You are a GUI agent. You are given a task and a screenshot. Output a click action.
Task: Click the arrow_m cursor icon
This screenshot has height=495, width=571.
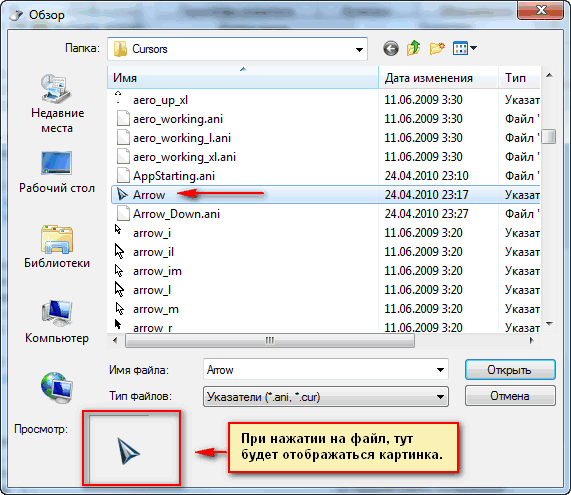coord(119,309)
